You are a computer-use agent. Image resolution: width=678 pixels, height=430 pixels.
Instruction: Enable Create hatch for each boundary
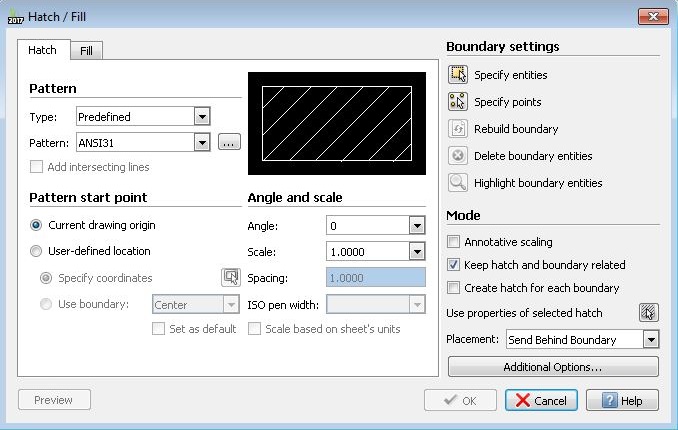pyautogui.click(x=453, y=287)
